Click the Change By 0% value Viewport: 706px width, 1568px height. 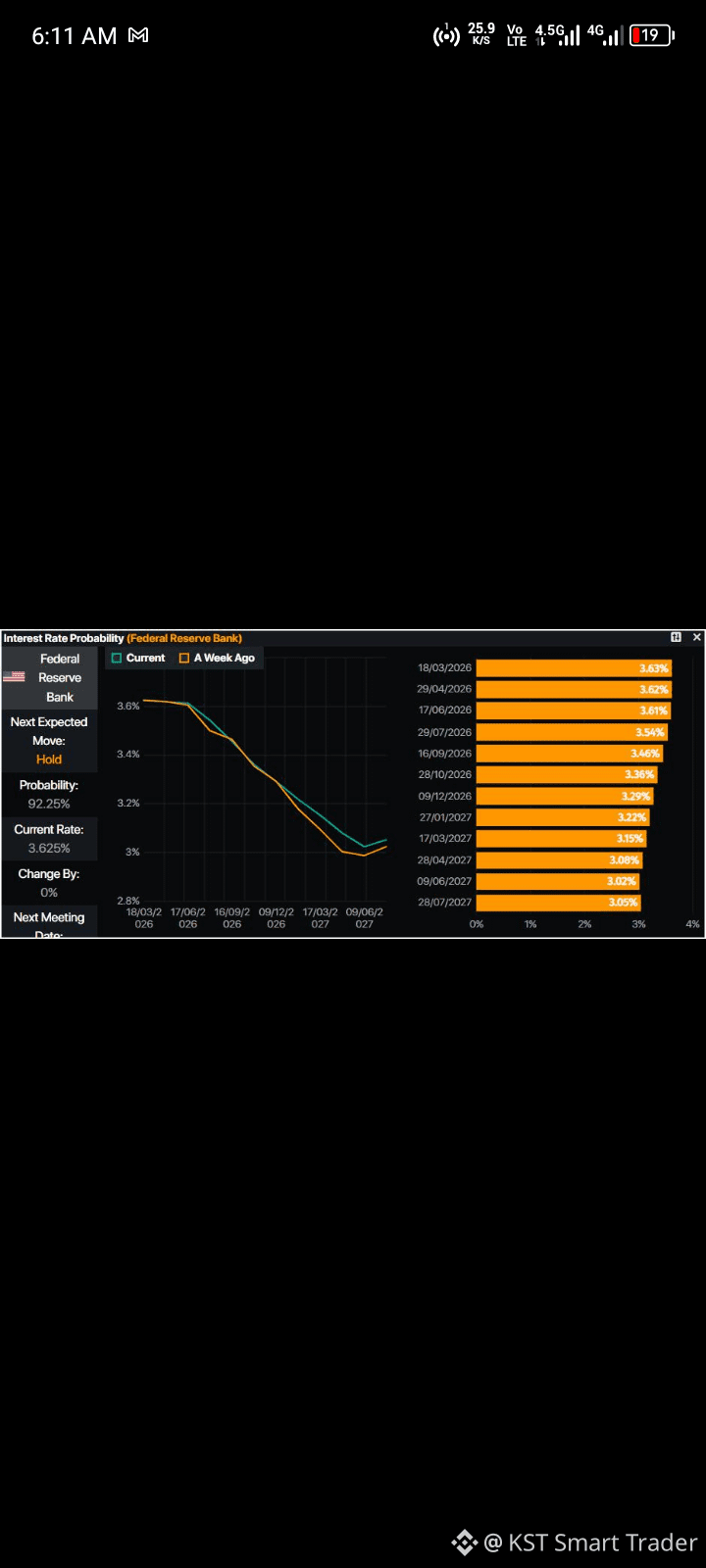[x=49, y=892]
